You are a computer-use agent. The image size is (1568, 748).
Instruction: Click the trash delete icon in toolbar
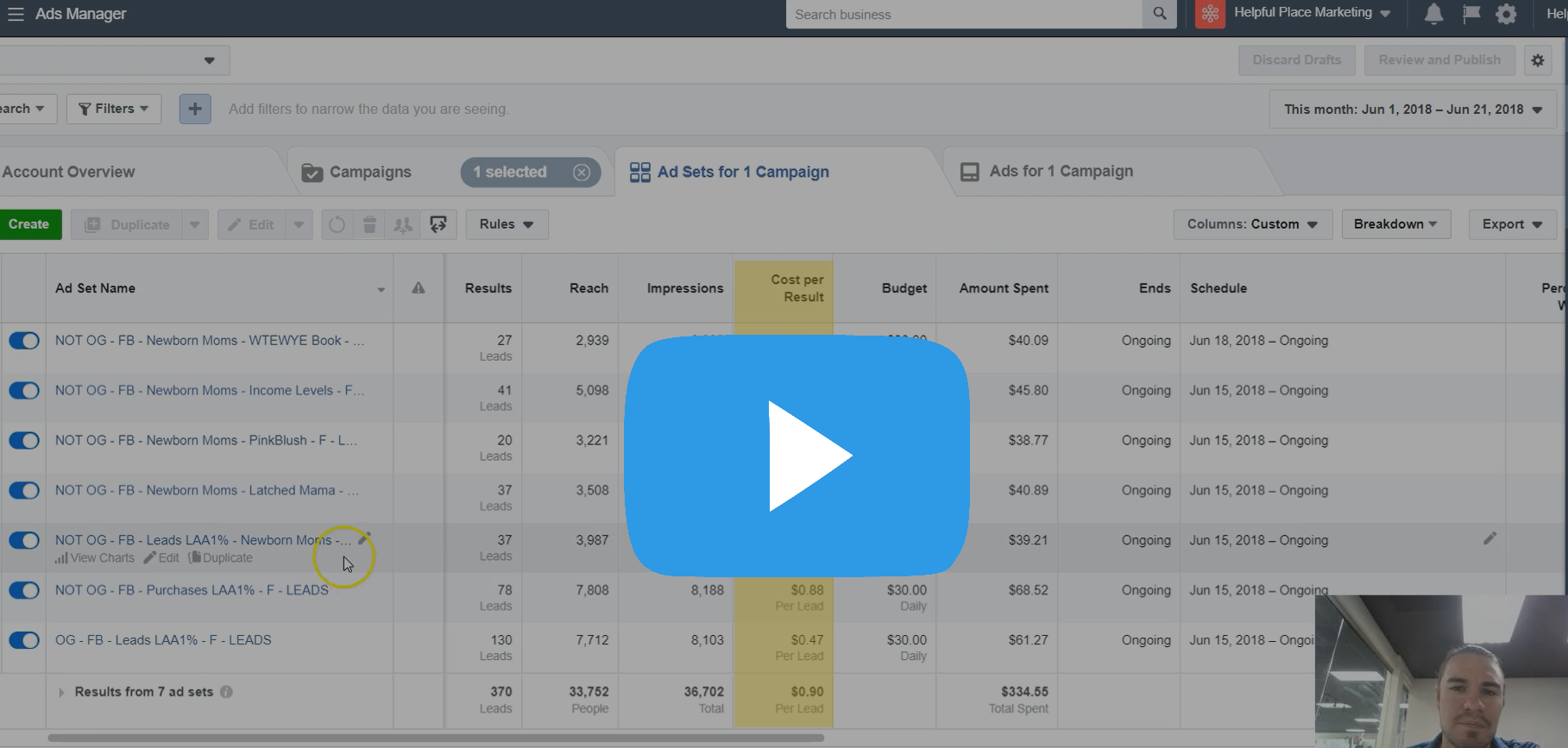369,224
